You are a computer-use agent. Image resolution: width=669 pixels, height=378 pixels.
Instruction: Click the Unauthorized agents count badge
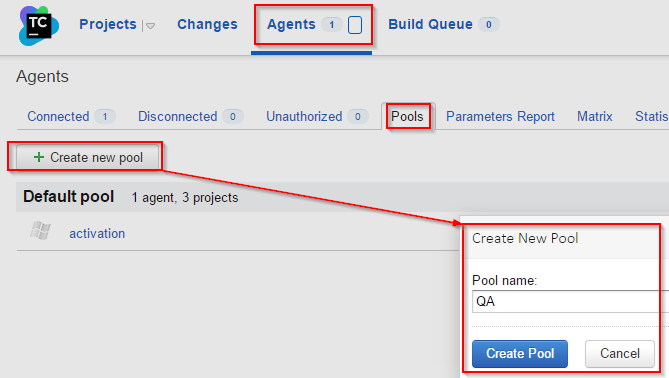click(x=358, y=116)
